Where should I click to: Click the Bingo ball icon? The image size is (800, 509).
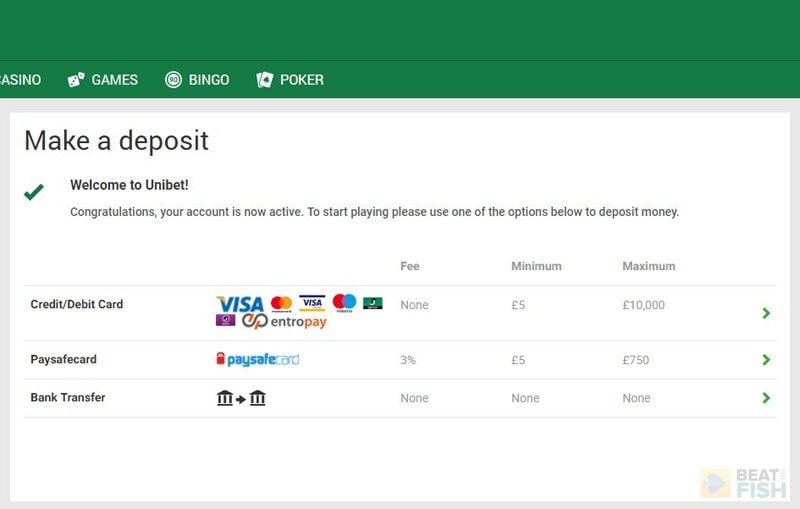point(173,80)
